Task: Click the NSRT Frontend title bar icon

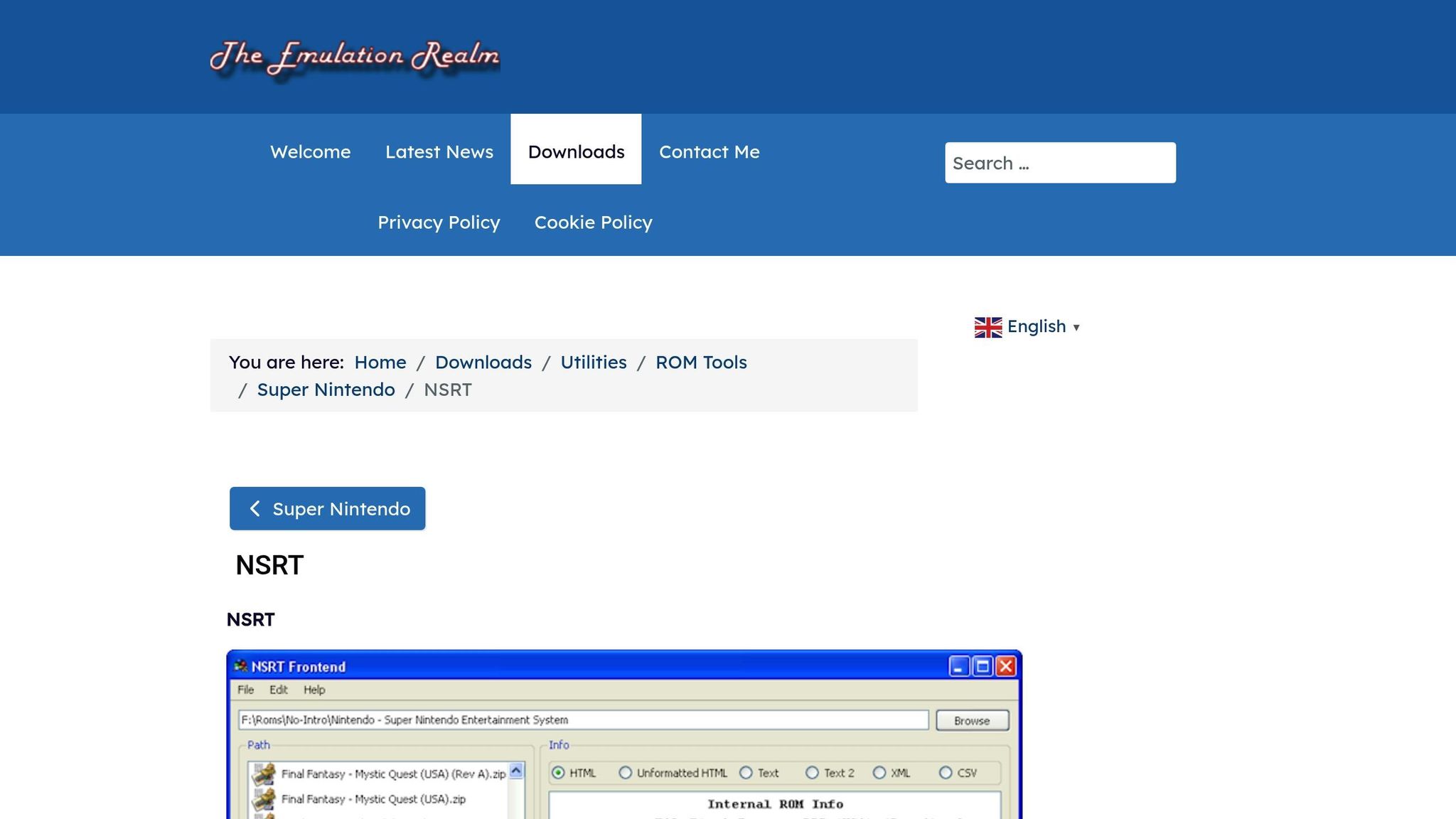Action: pyautogui.click(x=241, y=666)
